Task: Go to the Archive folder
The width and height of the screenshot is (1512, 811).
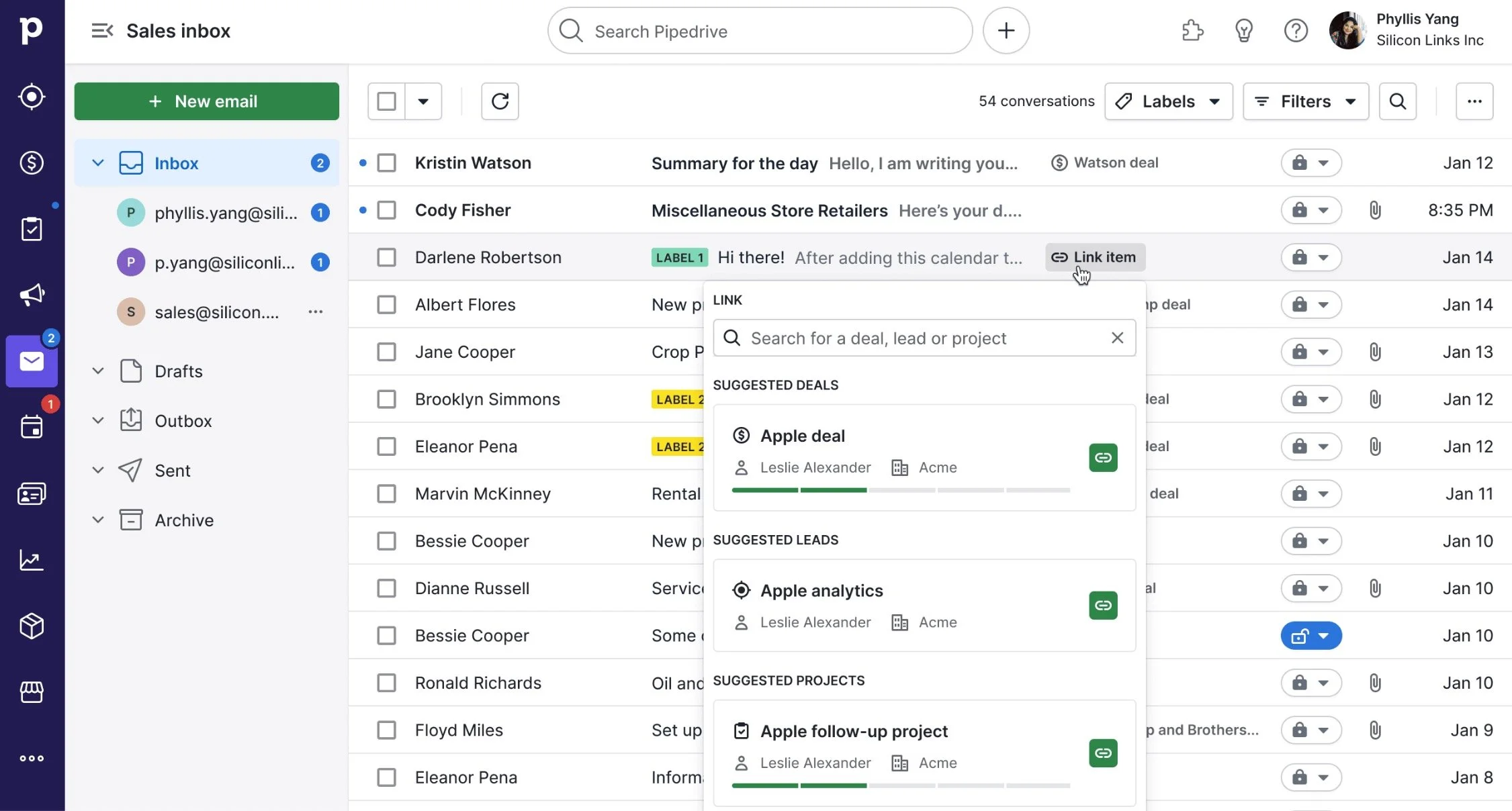Action: tap(183, 520)
